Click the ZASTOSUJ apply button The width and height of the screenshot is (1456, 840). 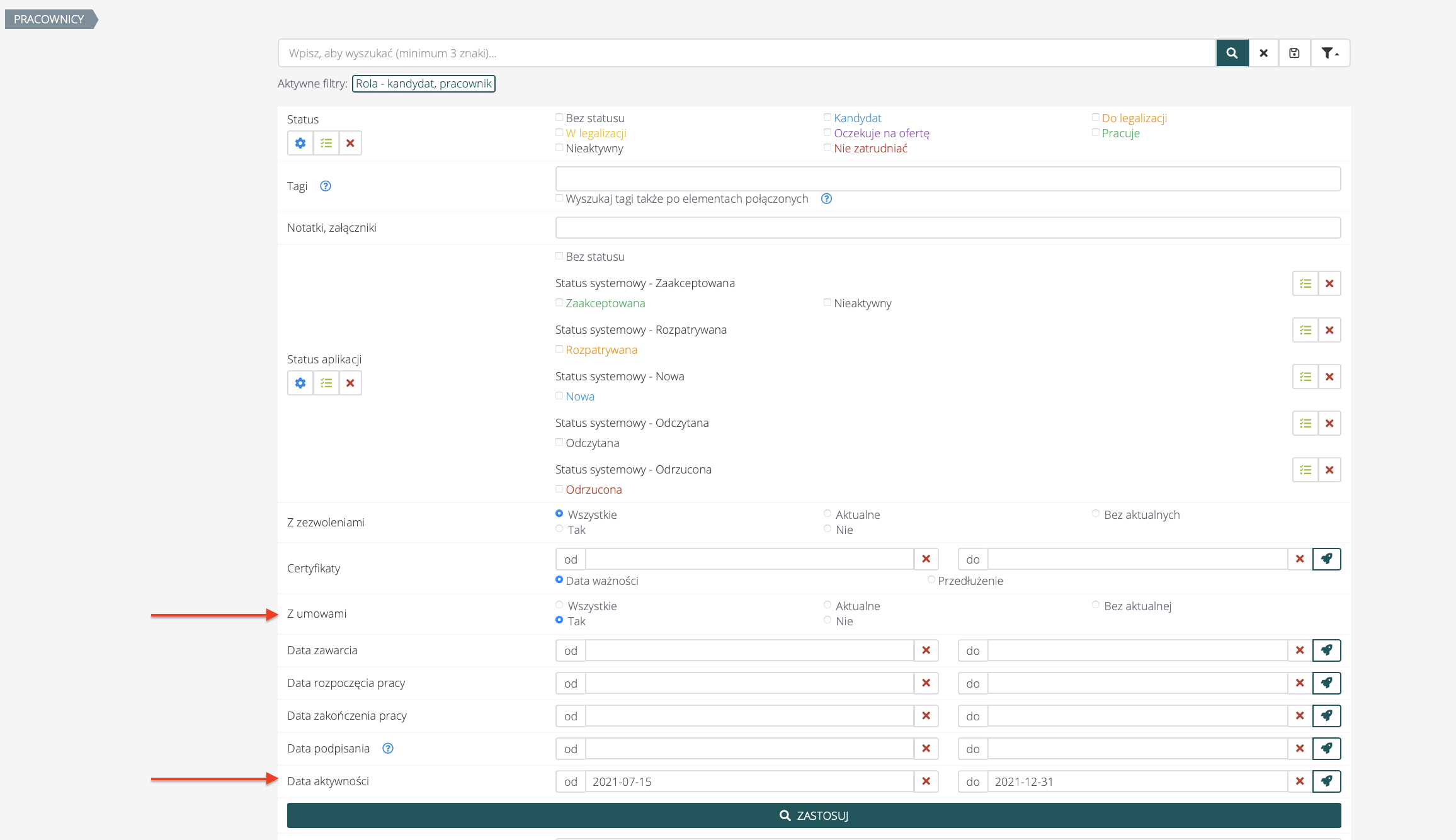point(814,815)
